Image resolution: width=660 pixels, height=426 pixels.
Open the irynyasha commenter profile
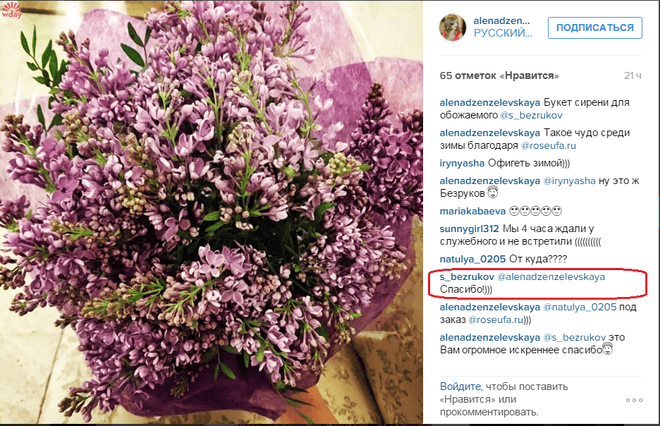(462, 163)
